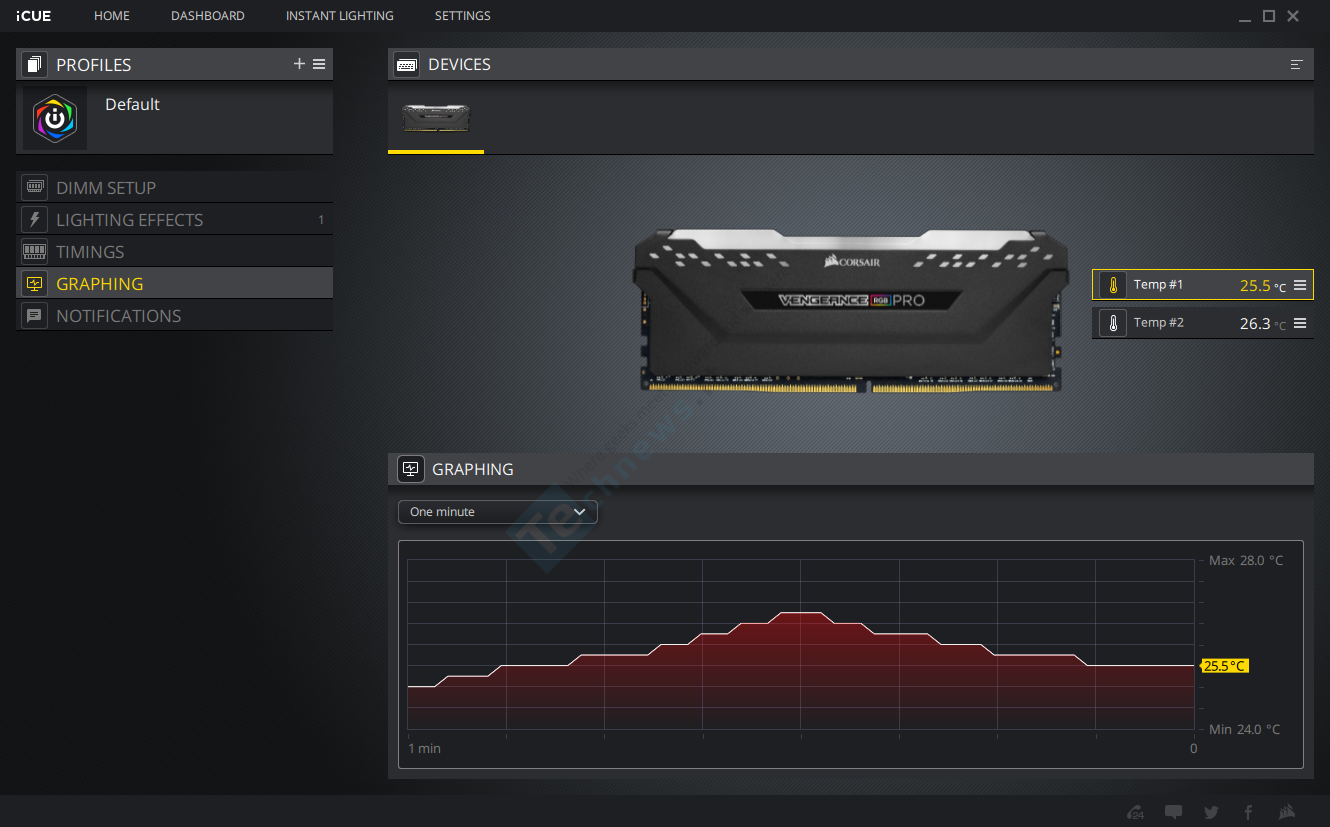
Task: Open the Temp #1 sensor options menu
Action: coord(1300,285)
